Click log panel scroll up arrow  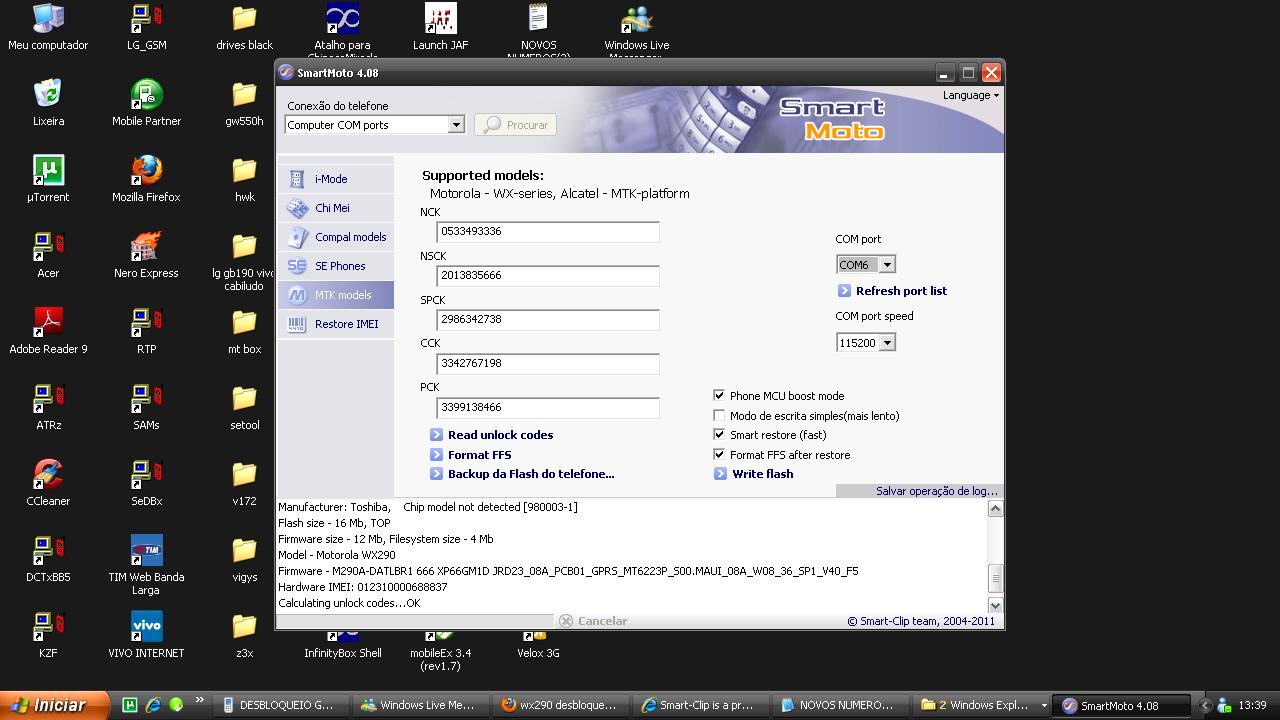pyautogui.click(x=995, y=509)
